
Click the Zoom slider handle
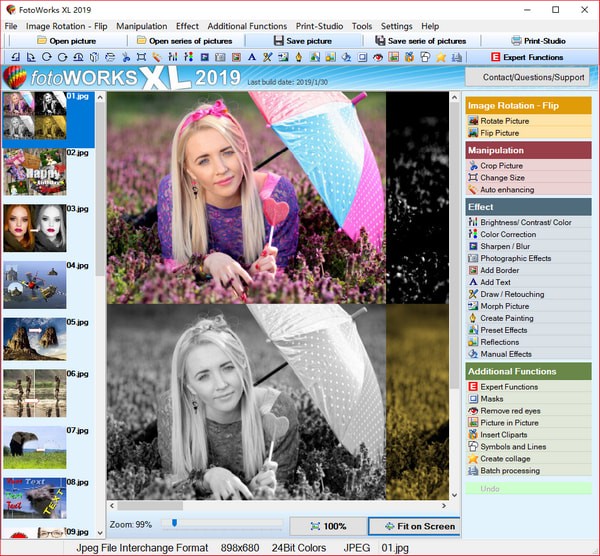click(x=175, y=522)
